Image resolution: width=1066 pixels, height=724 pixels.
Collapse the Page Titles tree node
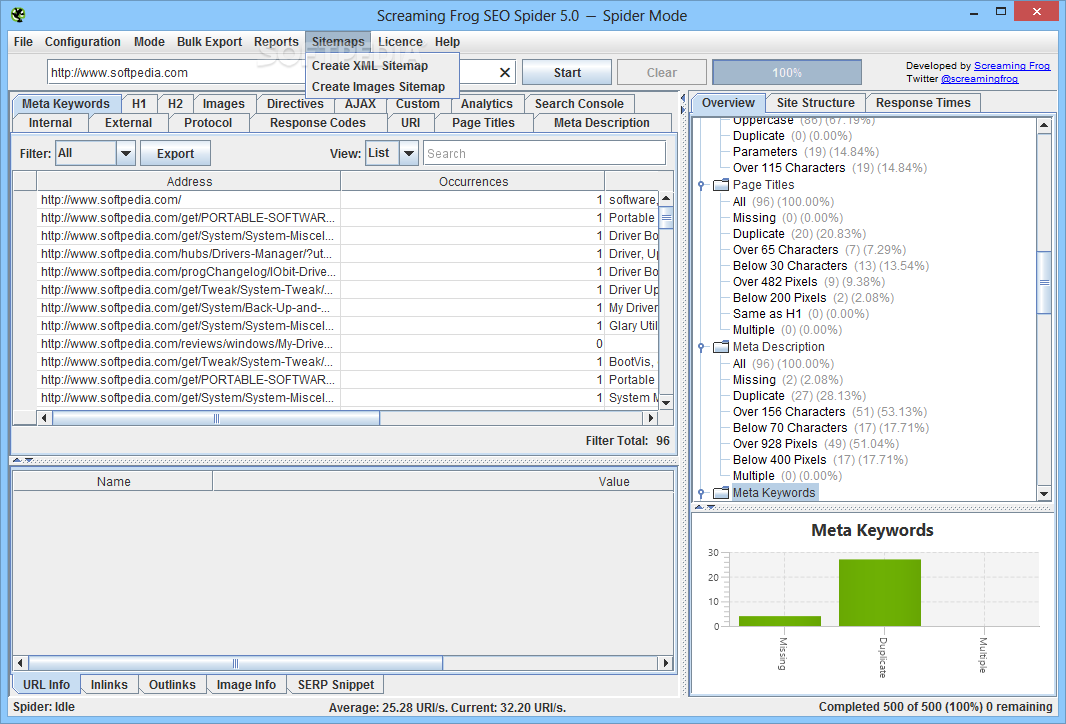pyautogui.click(x=701, y=185)
